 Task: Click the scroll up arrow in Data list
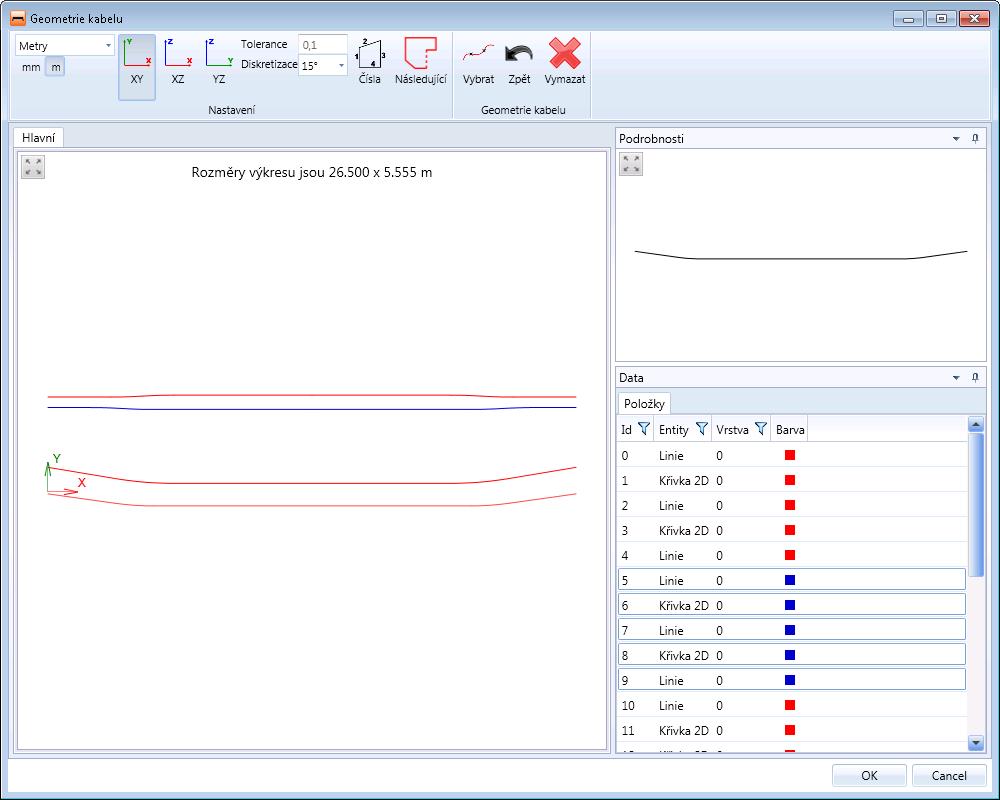tap(976, 424)
